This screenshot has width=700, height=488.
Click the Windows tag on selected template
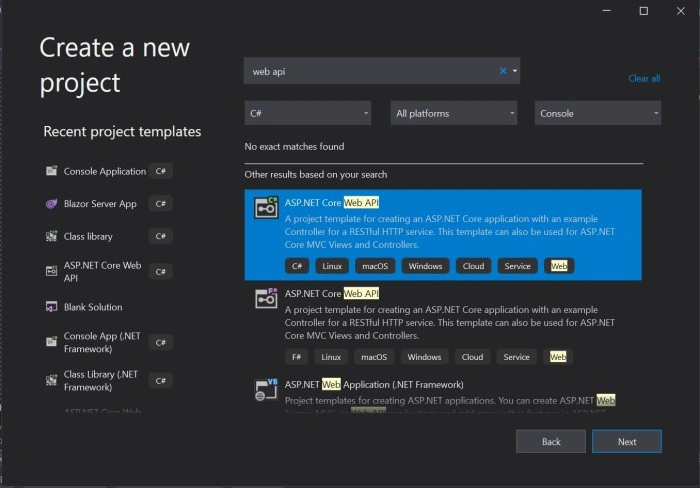coord(425,266)
